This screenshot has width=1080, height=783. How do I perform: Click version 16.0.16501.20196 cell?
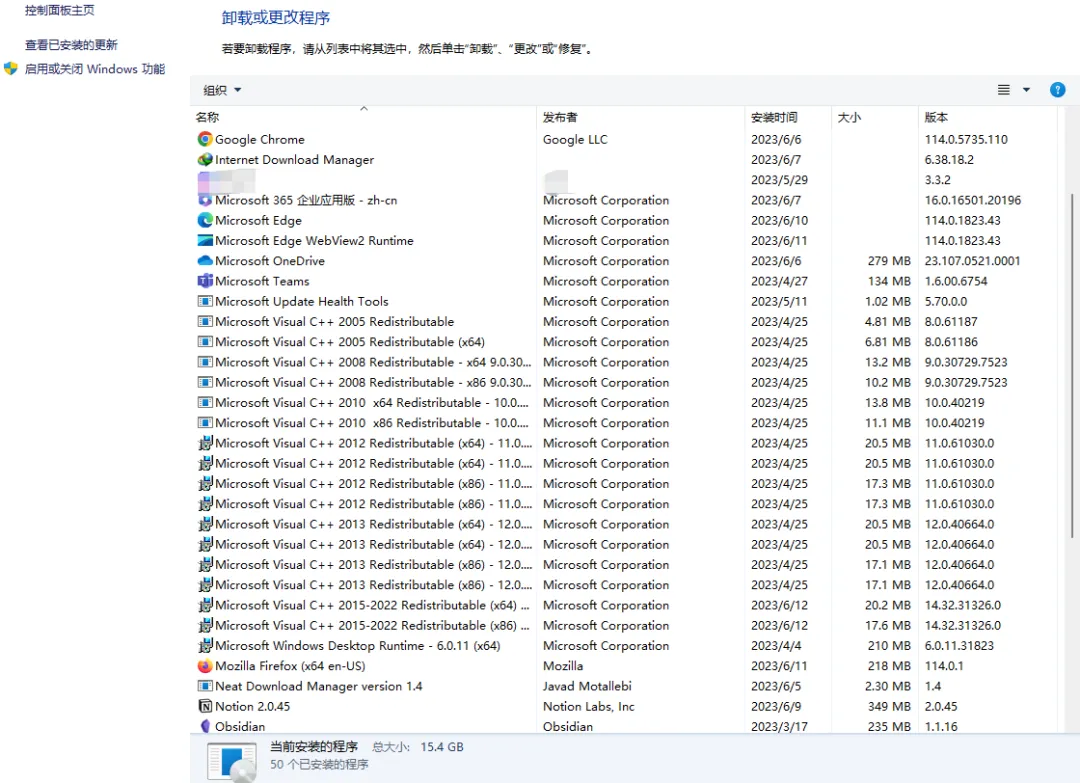pos(973,200)
